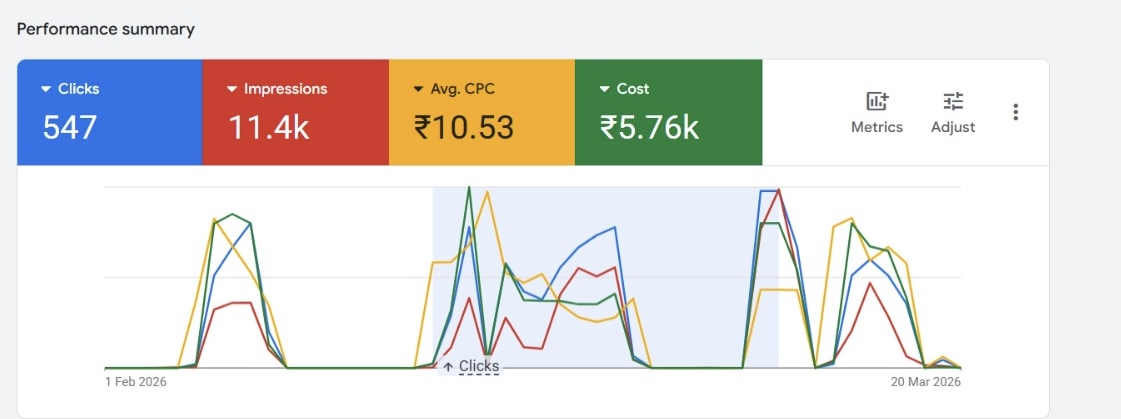
Task: Click the up arrow beside chart Clicks label
Action: (448, 367)
